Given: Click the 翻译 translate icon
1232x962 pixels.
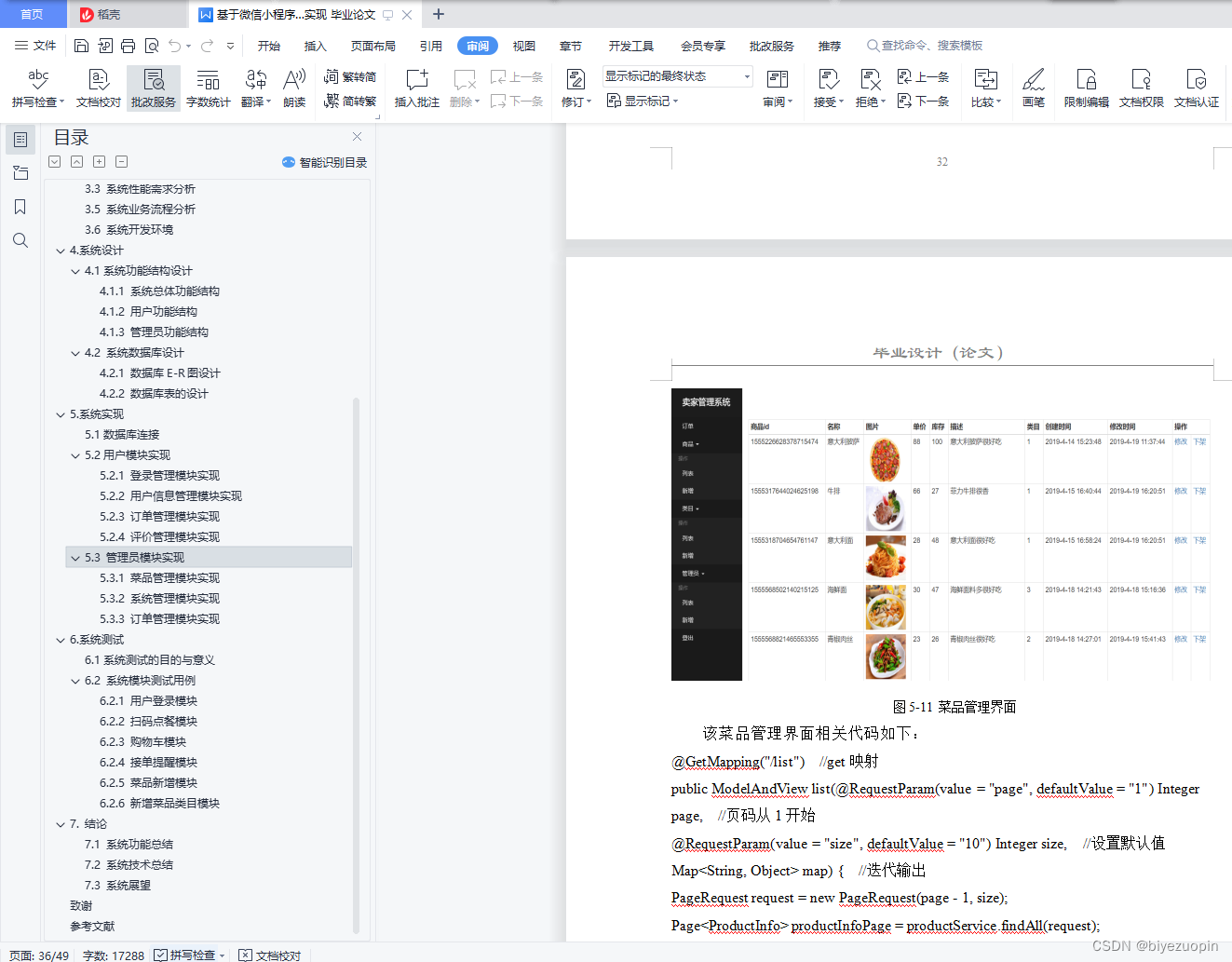Looking at the screenshot, I should (x=255, y=80).
